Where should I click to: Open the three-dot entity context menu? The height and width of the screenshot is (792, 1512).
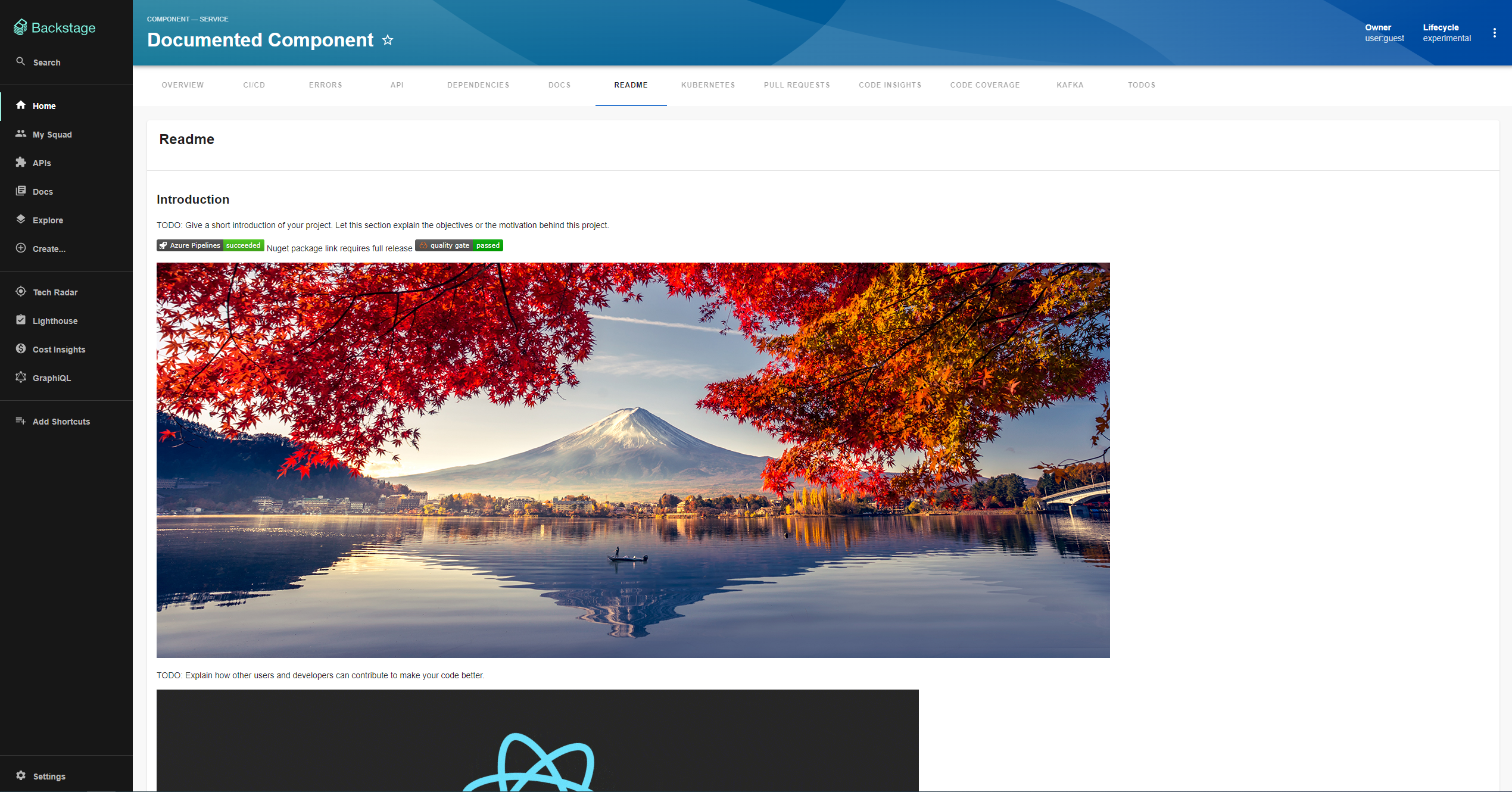[x=1494, y=33]
